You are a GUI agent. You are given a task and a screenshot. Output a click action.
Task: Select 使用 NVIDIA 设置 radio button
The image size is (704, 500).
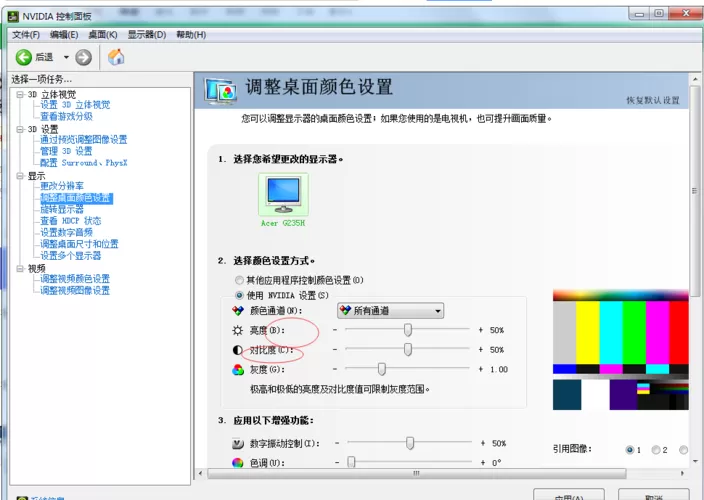[239, 295]
